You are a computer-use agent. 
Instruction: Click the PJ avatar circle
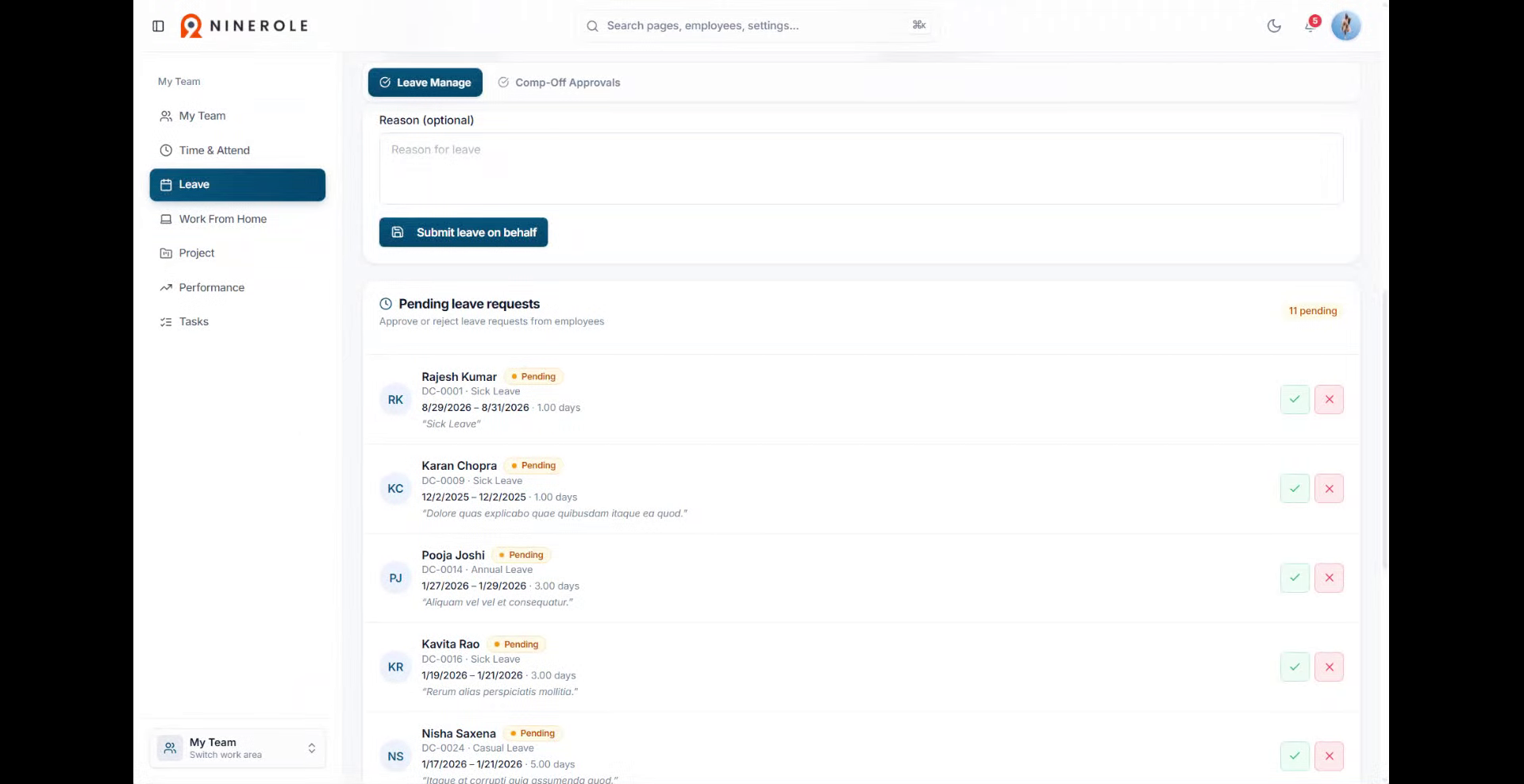pyautogui.click(x=395, y=578)
